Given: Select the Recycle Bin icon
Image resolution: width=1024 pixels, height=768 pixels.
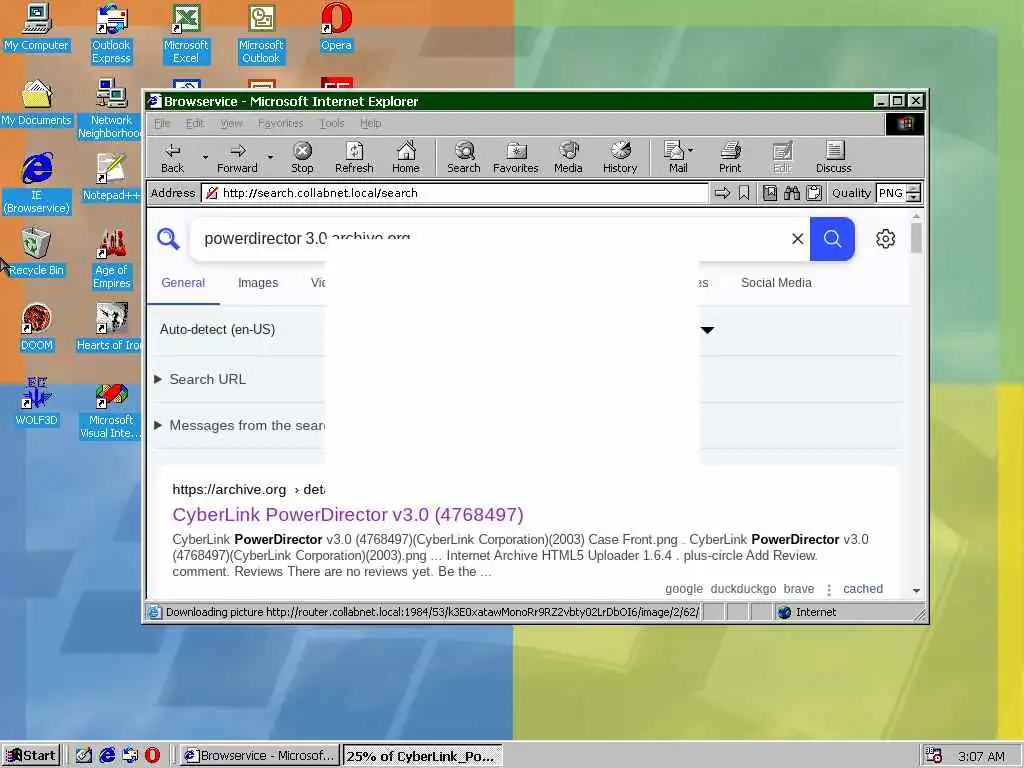Looking at the screenshot, I should pos(36,252).
